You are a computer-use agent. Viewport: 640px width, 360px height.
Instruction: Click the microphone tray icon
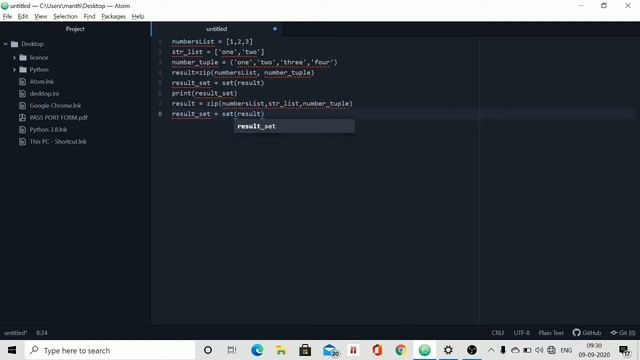coord(503,350)
